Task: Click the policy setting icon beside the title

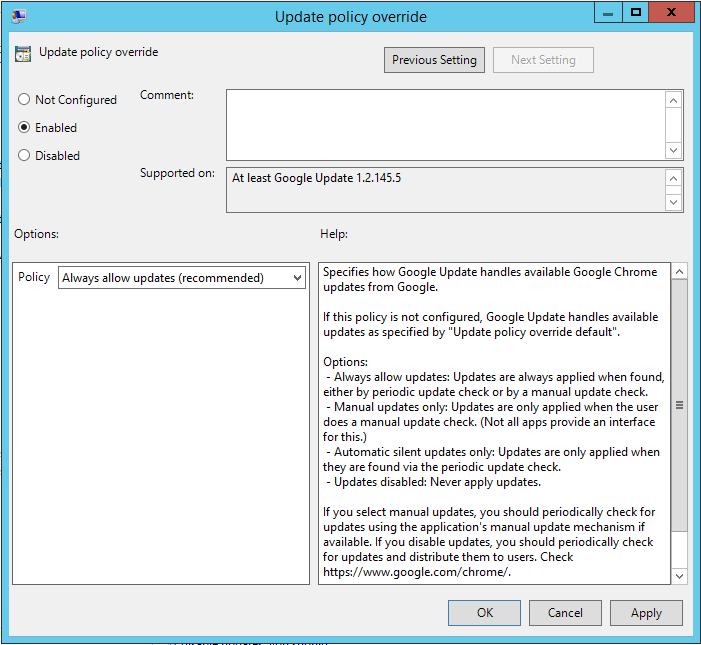Action: 23,53
